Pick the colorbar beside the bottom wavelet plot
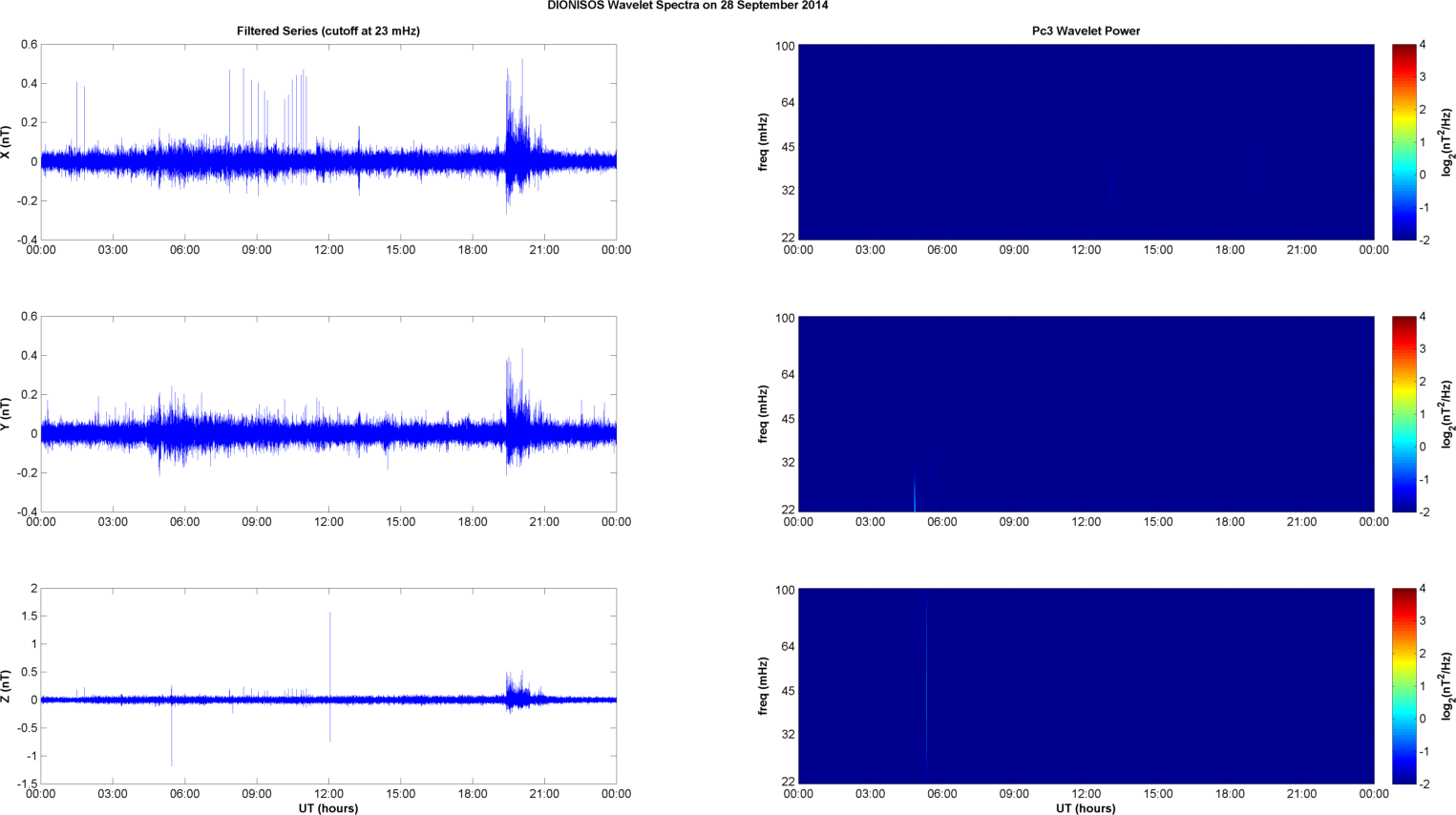The width and height of the screenshot is (1456, 815). pos(1403,686)
